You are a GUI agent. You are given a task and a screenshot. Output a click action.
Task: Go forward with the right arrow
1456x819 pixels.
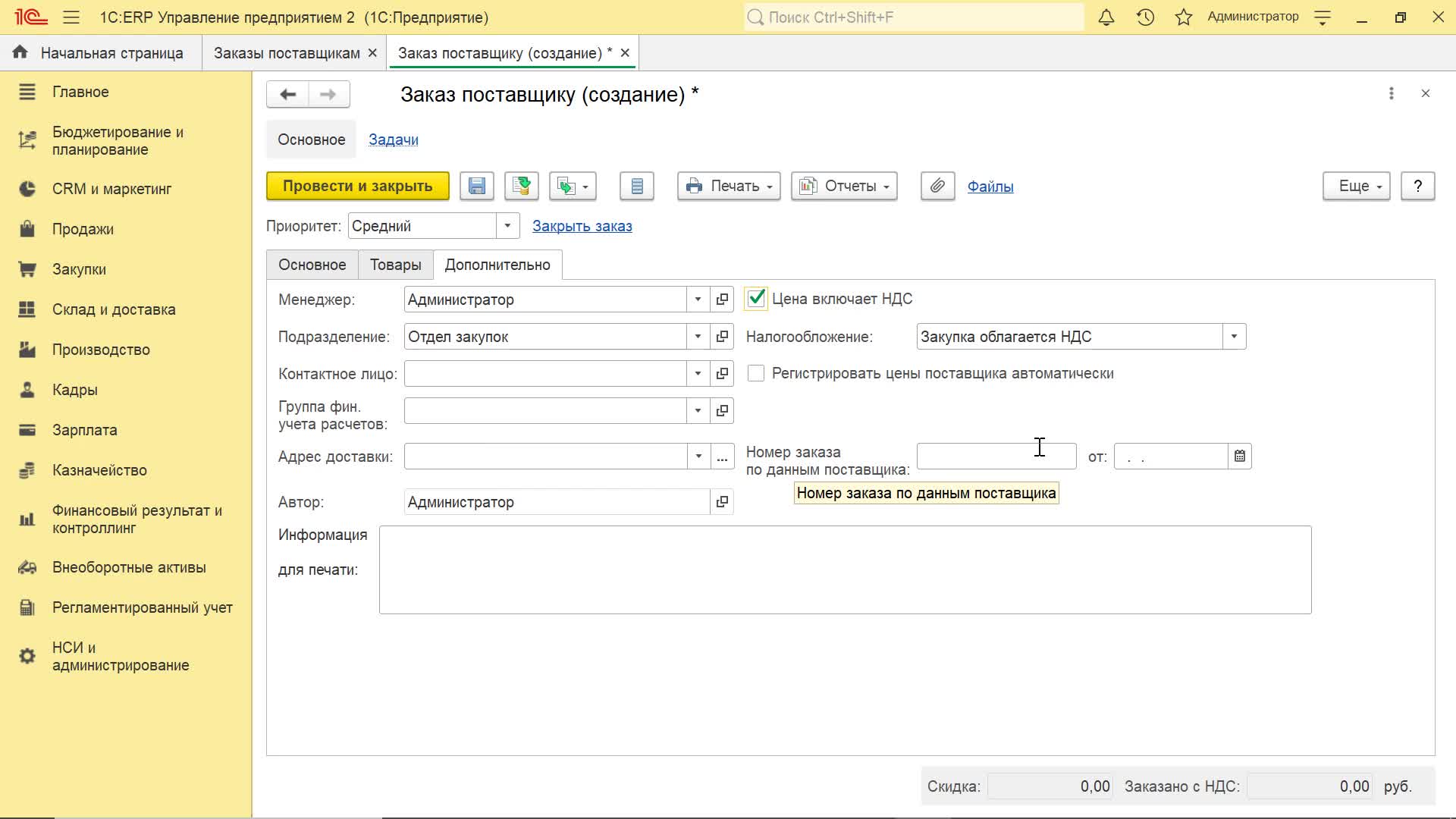point(328,94)
